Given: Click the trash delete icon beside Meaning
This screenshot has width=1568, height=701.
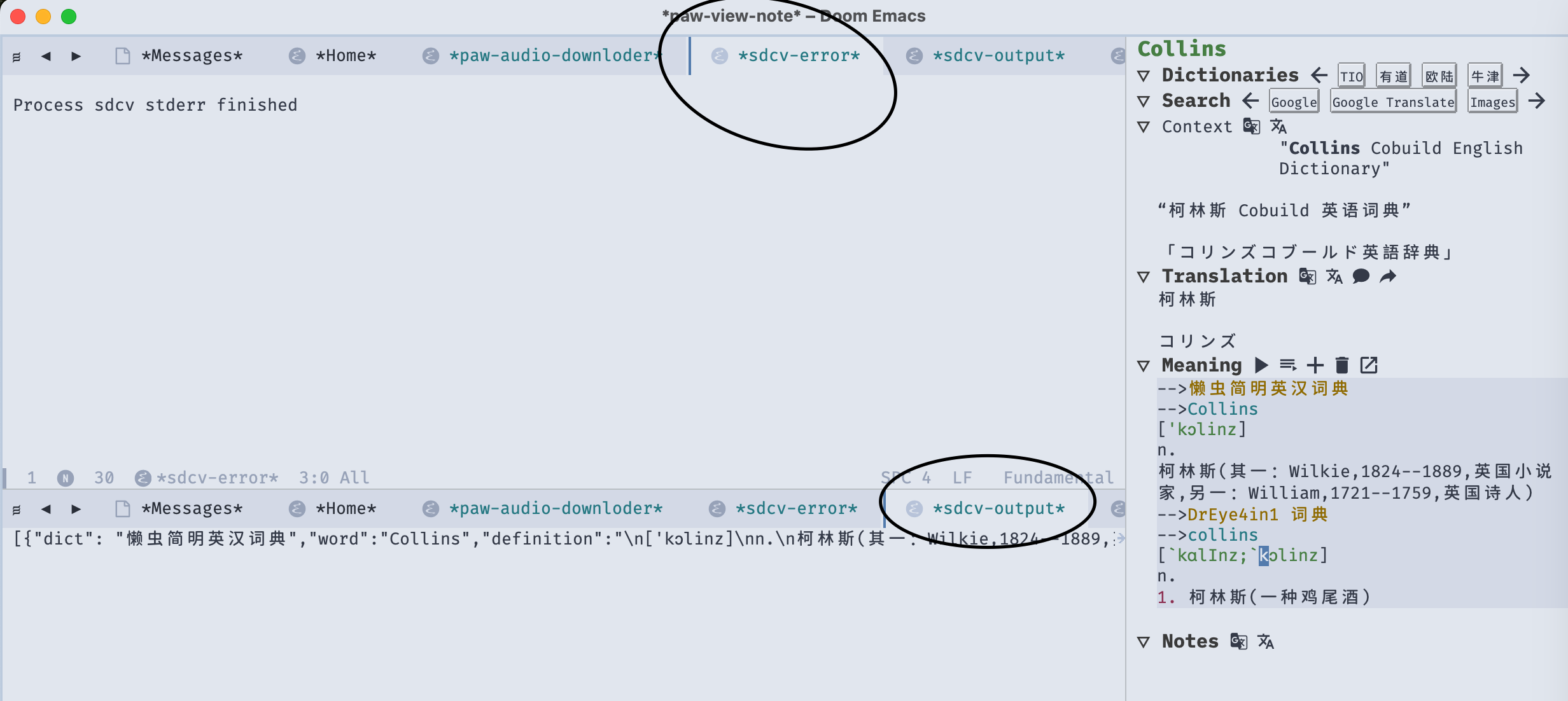Looking at the screenshot, I should pyautogui.click(x=1342, y=365).
